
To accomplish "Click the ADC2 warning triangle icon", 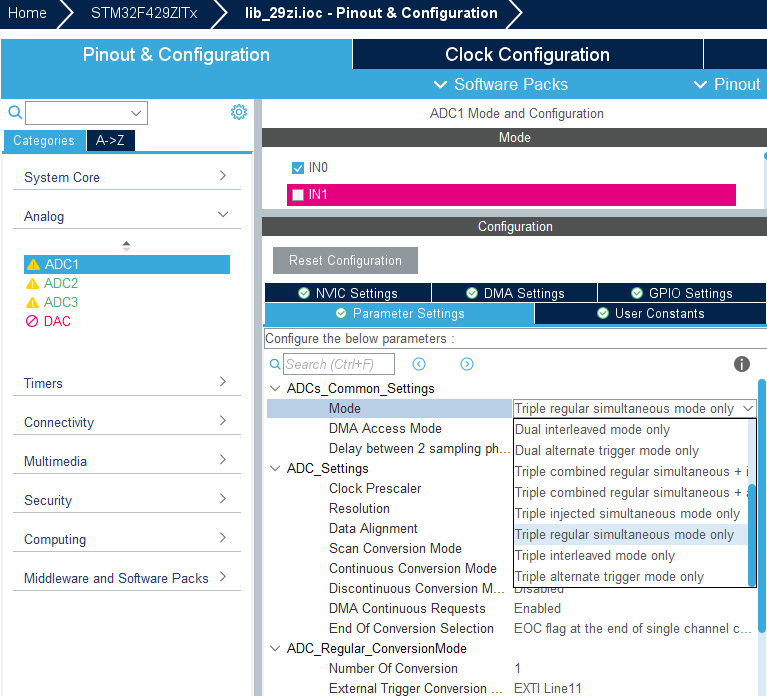I will click(32, 284).
